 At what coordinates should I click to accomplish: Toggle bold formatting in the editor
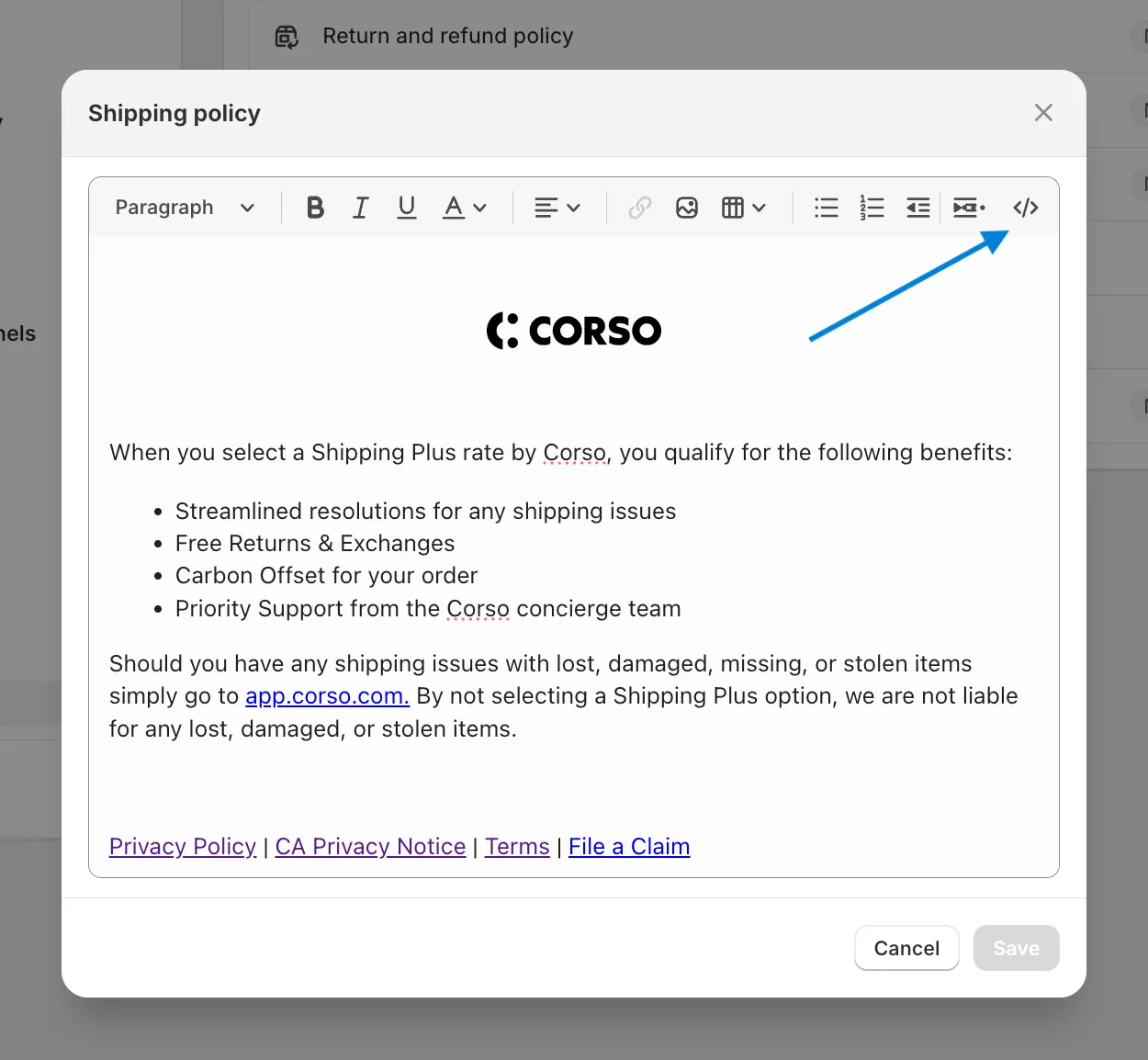[x=314, y=208]
